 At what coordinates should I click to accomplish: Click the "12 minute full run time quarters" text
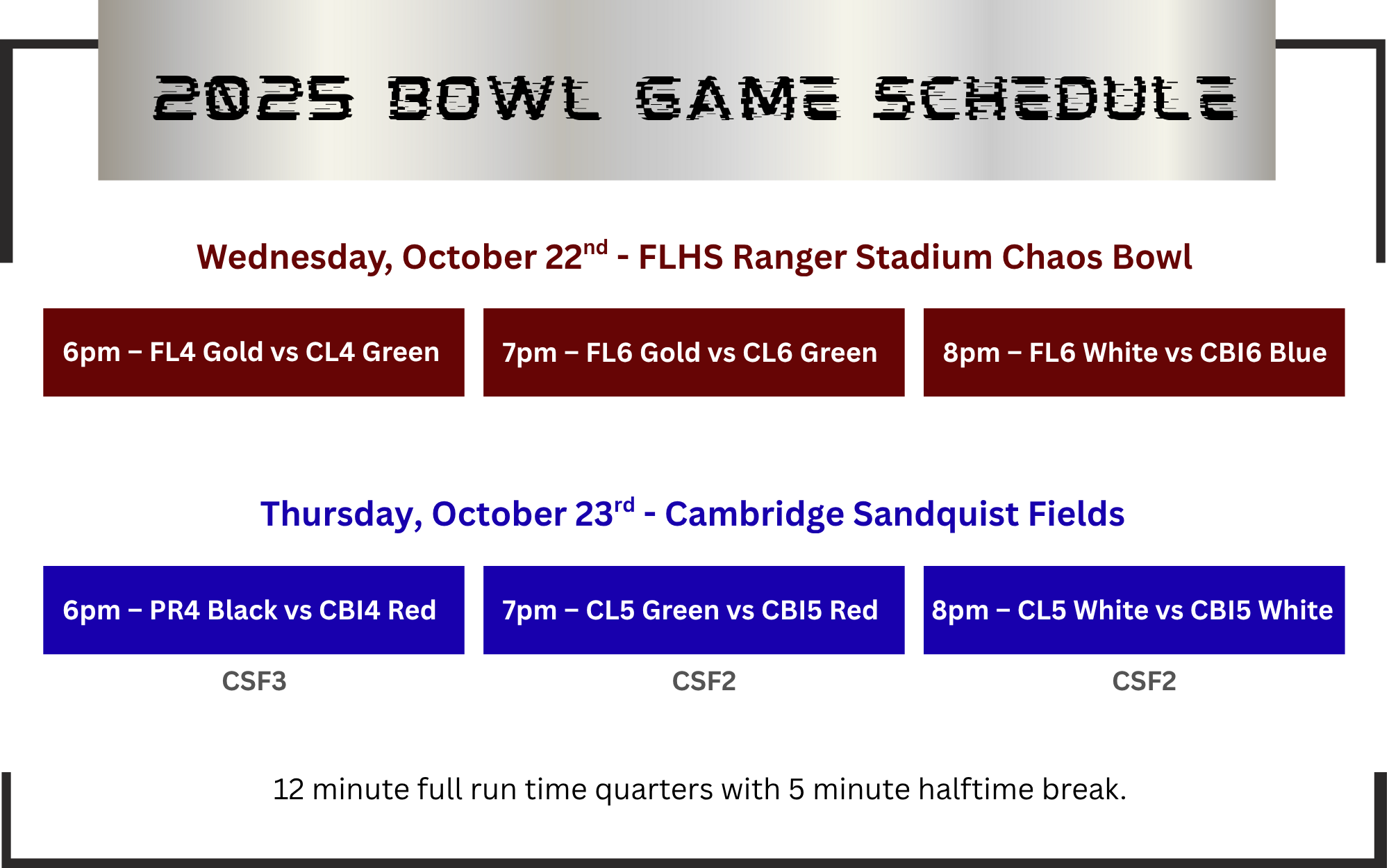click(x=492, y=790)
